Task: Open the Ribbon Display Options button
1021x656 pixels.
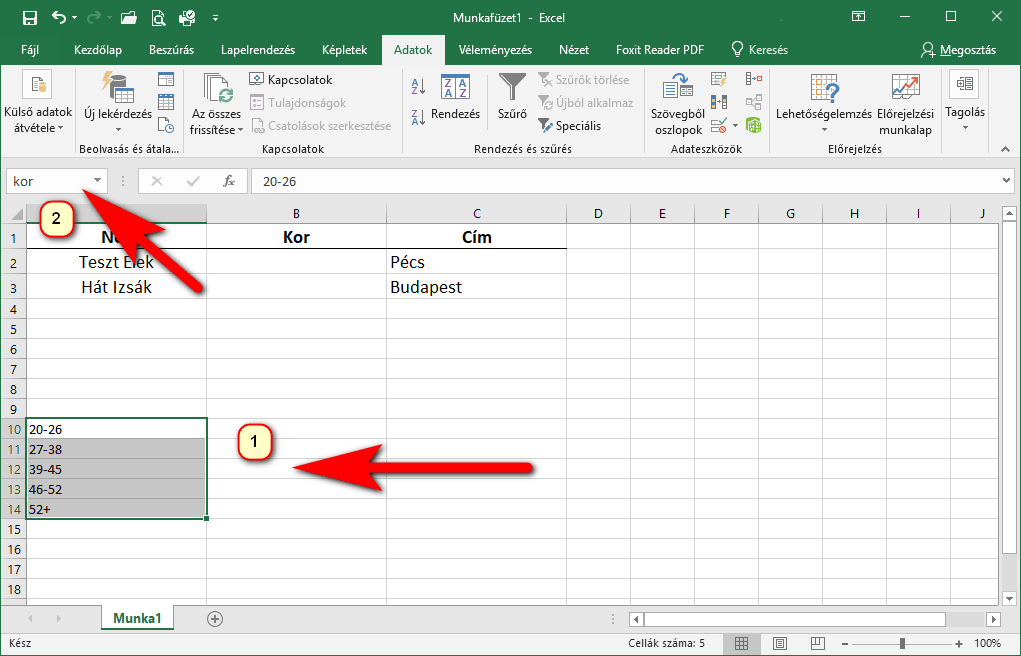Action: click(x=858, y=17)
